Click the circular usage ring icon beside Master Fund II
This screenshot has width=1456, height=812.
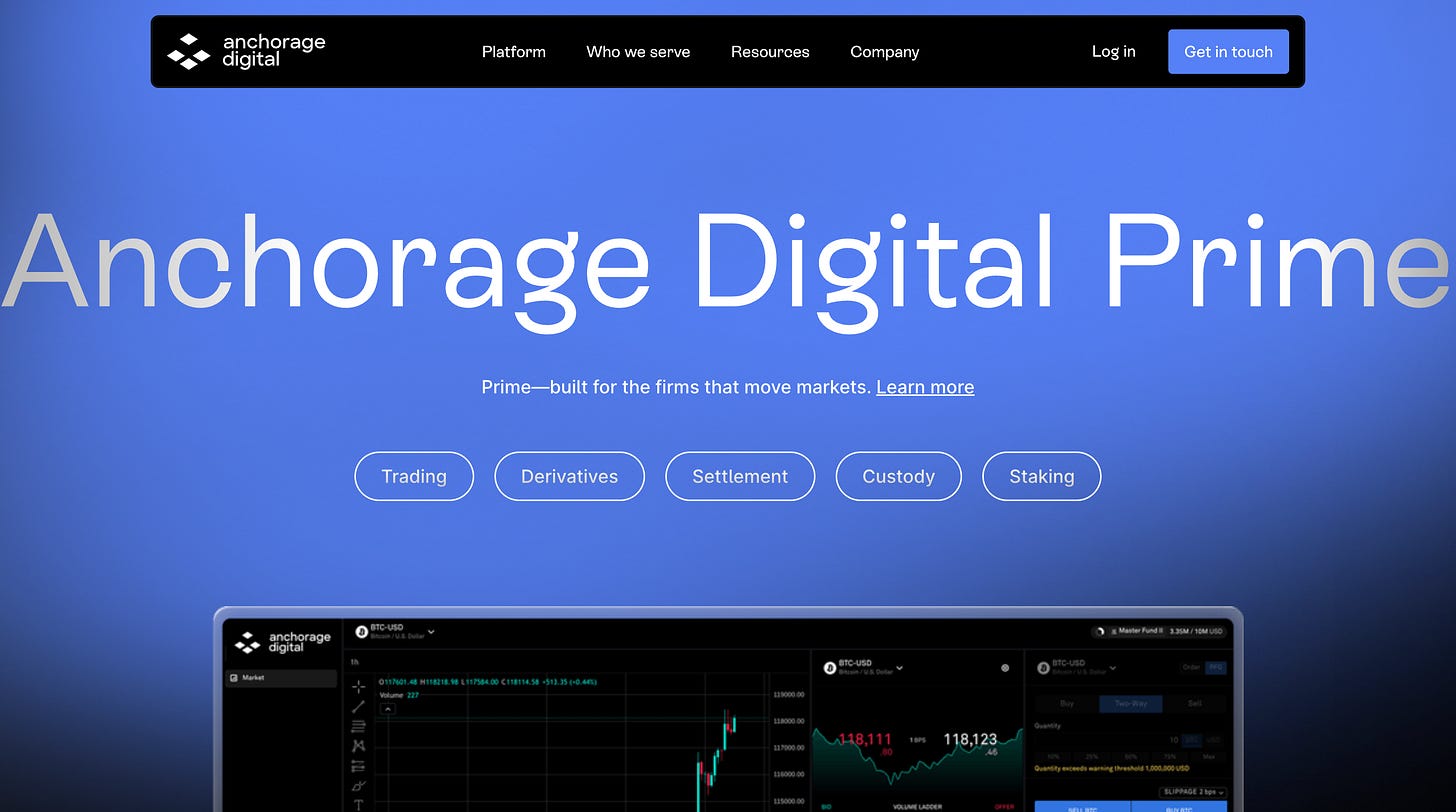coord(1100,631)
